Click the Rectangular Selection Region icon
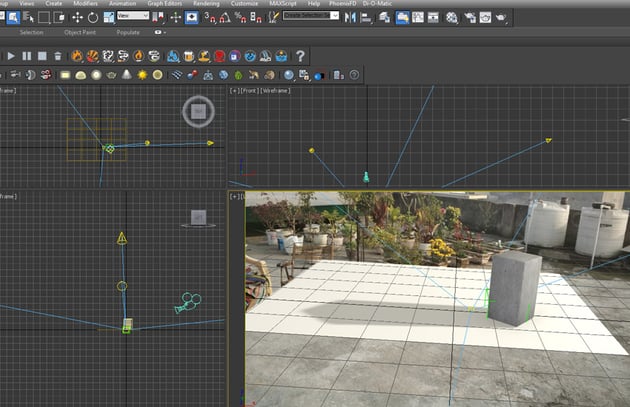 (43, 17)
